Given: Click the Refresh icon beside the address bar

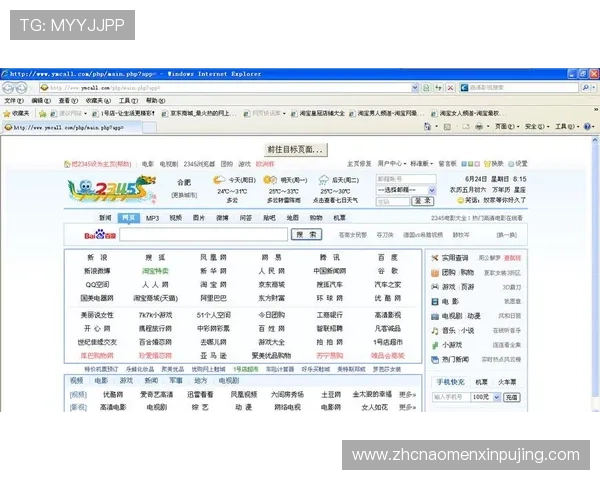Looking at the screenshot, I should coord(438,88).
